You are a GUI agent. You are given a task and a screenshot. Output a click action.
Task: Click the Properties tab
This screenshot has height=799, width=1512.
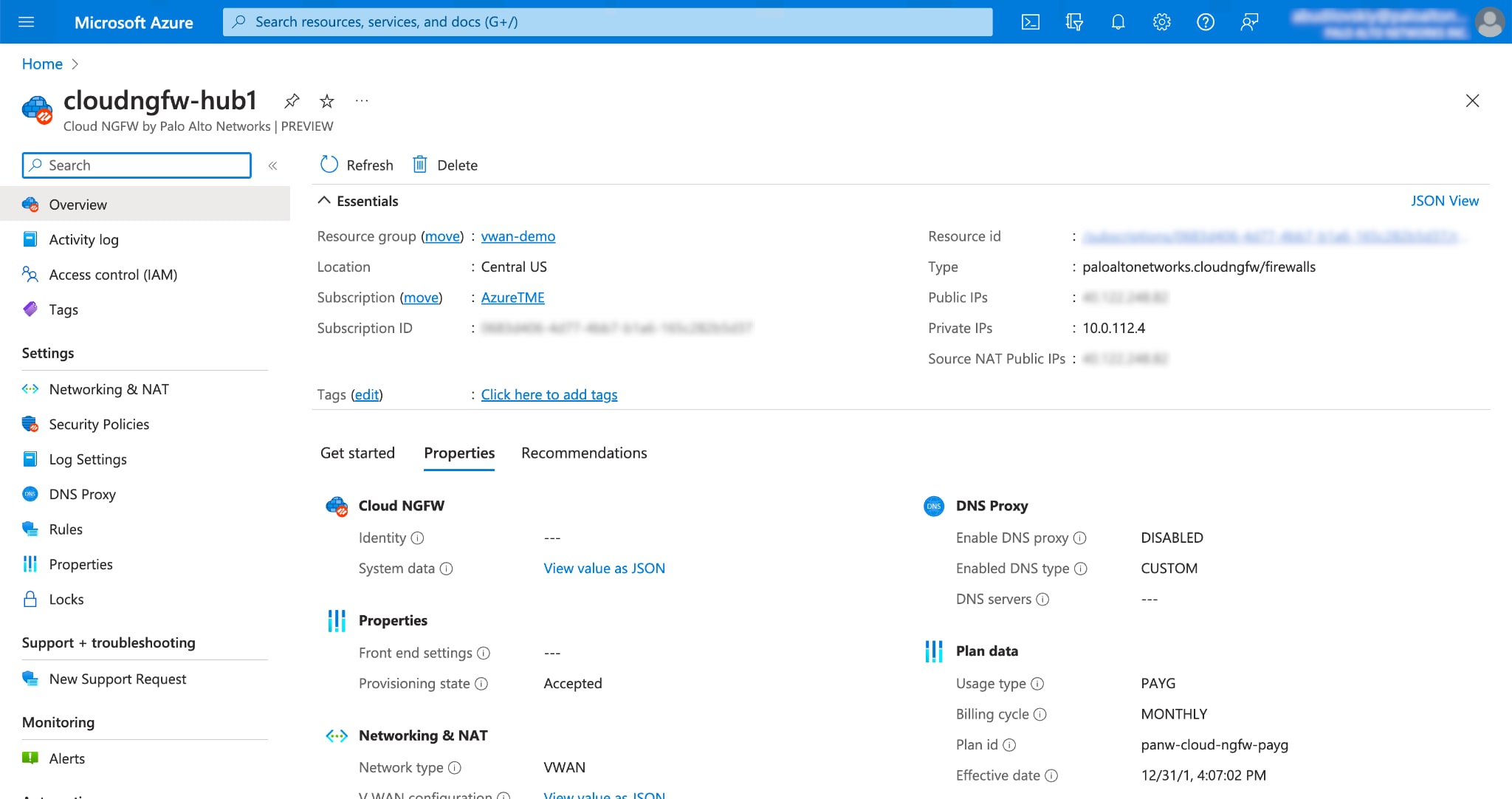pyautogui.click(x=459, y=452)
